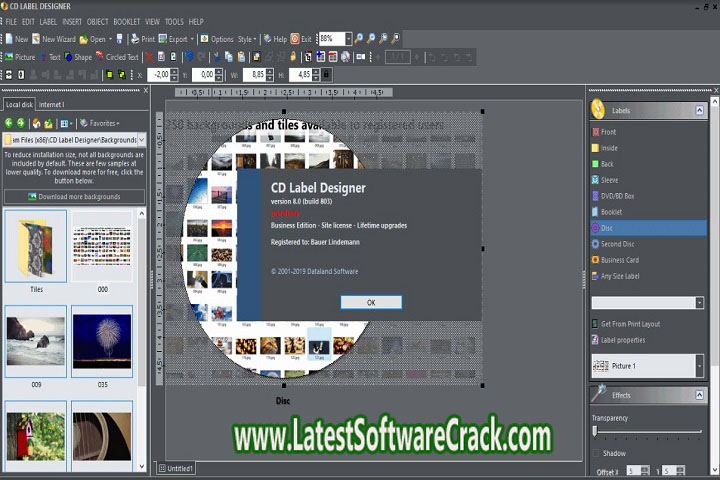
Task: Insert a Shape object
Action: (78, 57)
